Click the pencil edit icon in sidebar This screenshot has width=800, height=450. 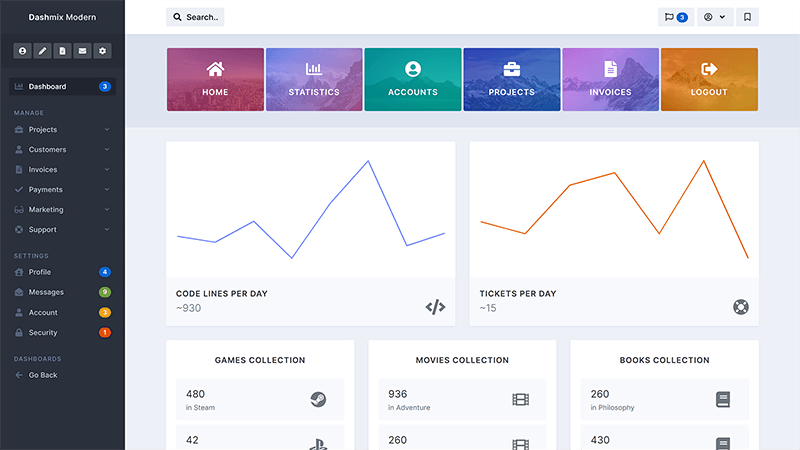click(42, 51)
